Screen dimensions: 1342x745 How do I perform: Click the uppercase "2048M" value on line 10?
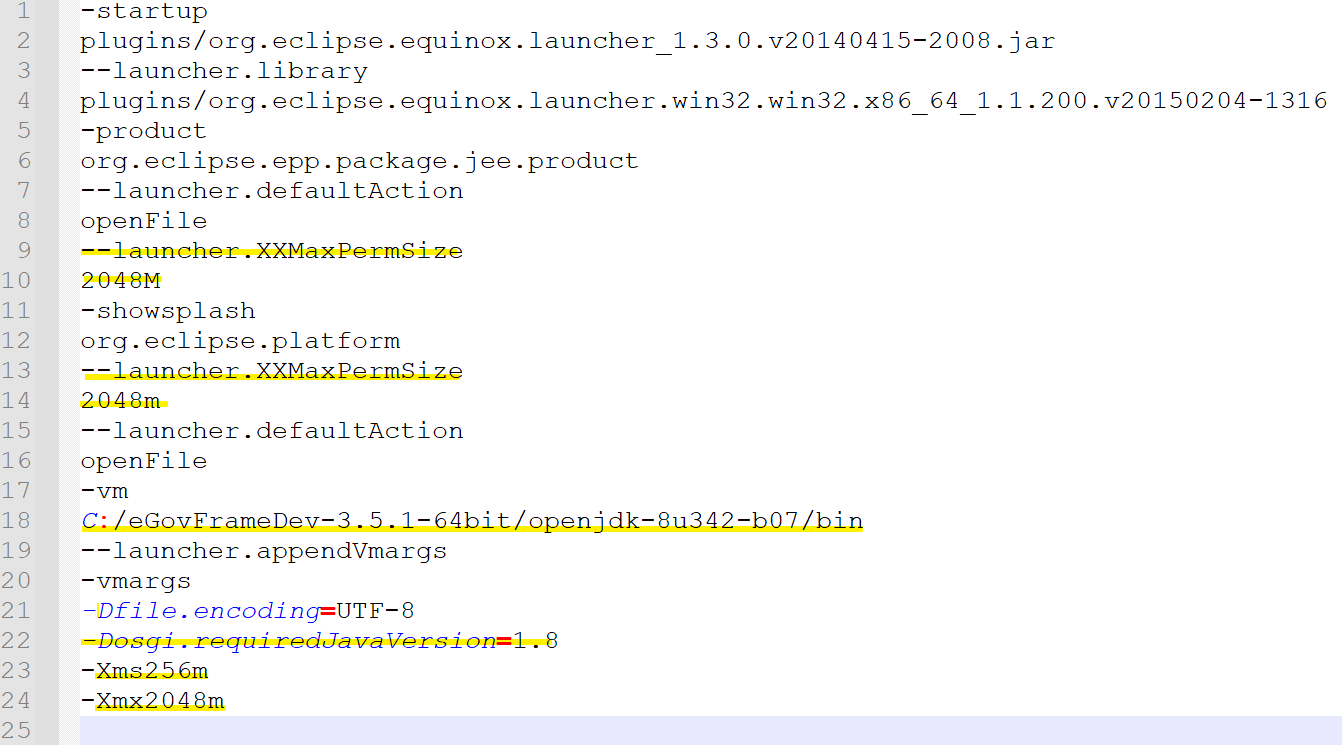[x=121, y=281]
